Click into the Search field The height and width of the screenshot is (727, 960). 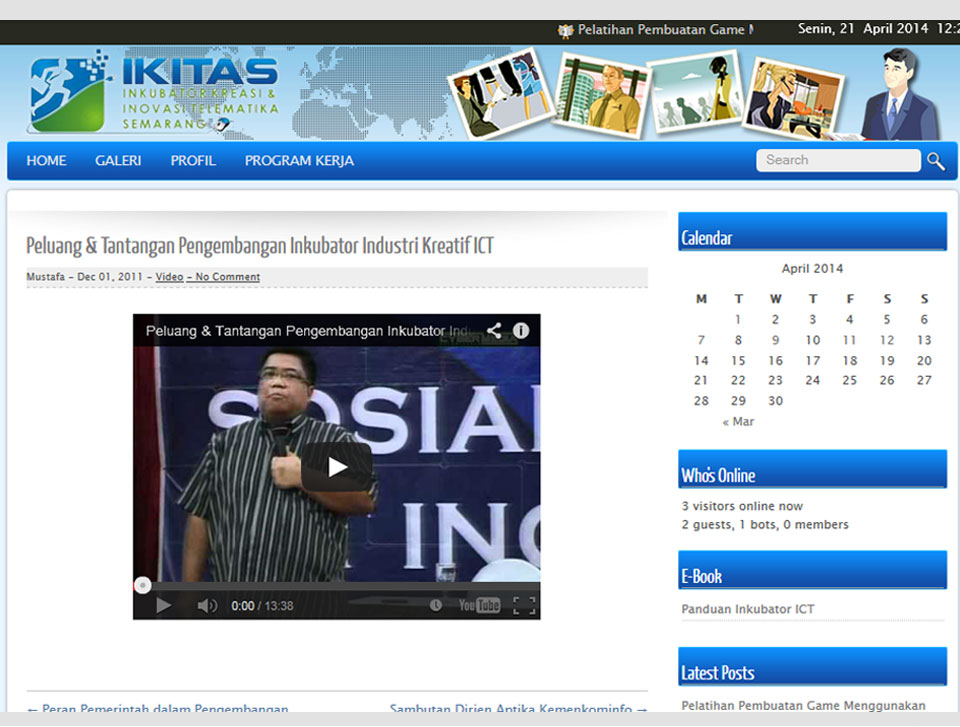(837, 160)
